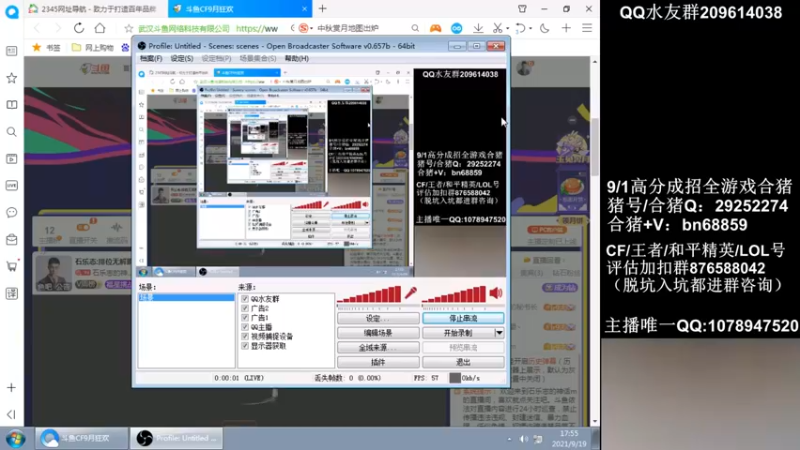Screen dimensions: 800x450
Task: Select the highlighted 场景 entry in the scenes list
Action: click(x=186, y=297)
